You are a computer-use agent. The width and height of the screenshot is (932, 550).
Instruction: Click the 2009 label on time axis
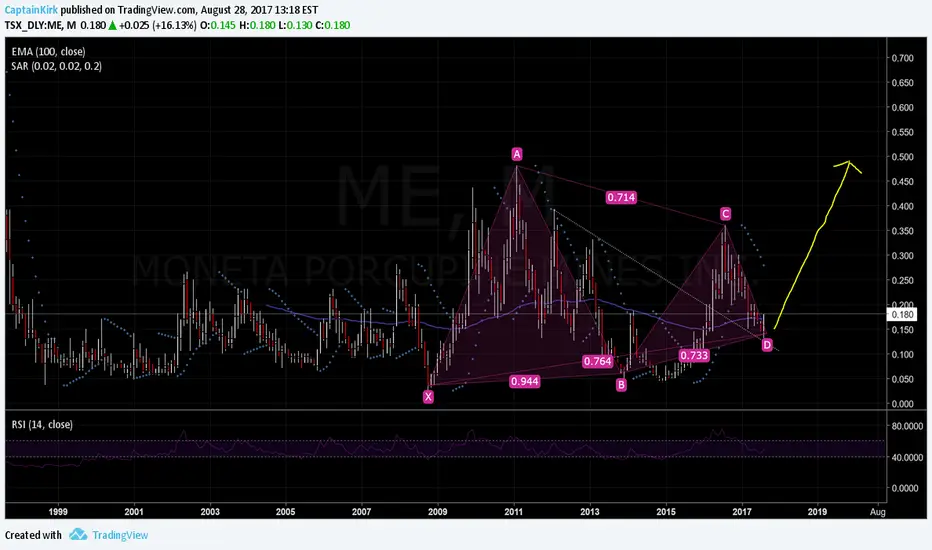437,511
